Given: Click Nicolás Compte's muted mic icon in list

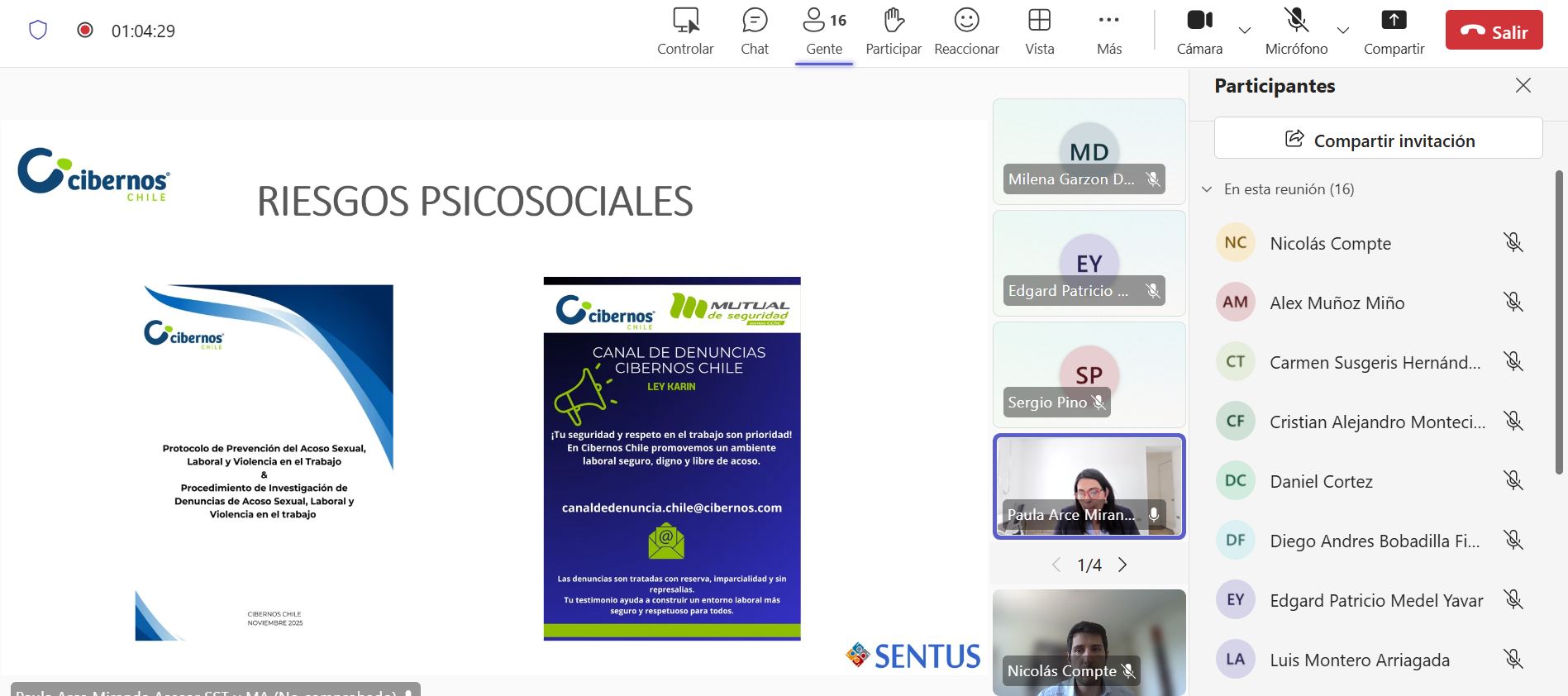Looking at the screenshot, I should (x=1513, y=242).
